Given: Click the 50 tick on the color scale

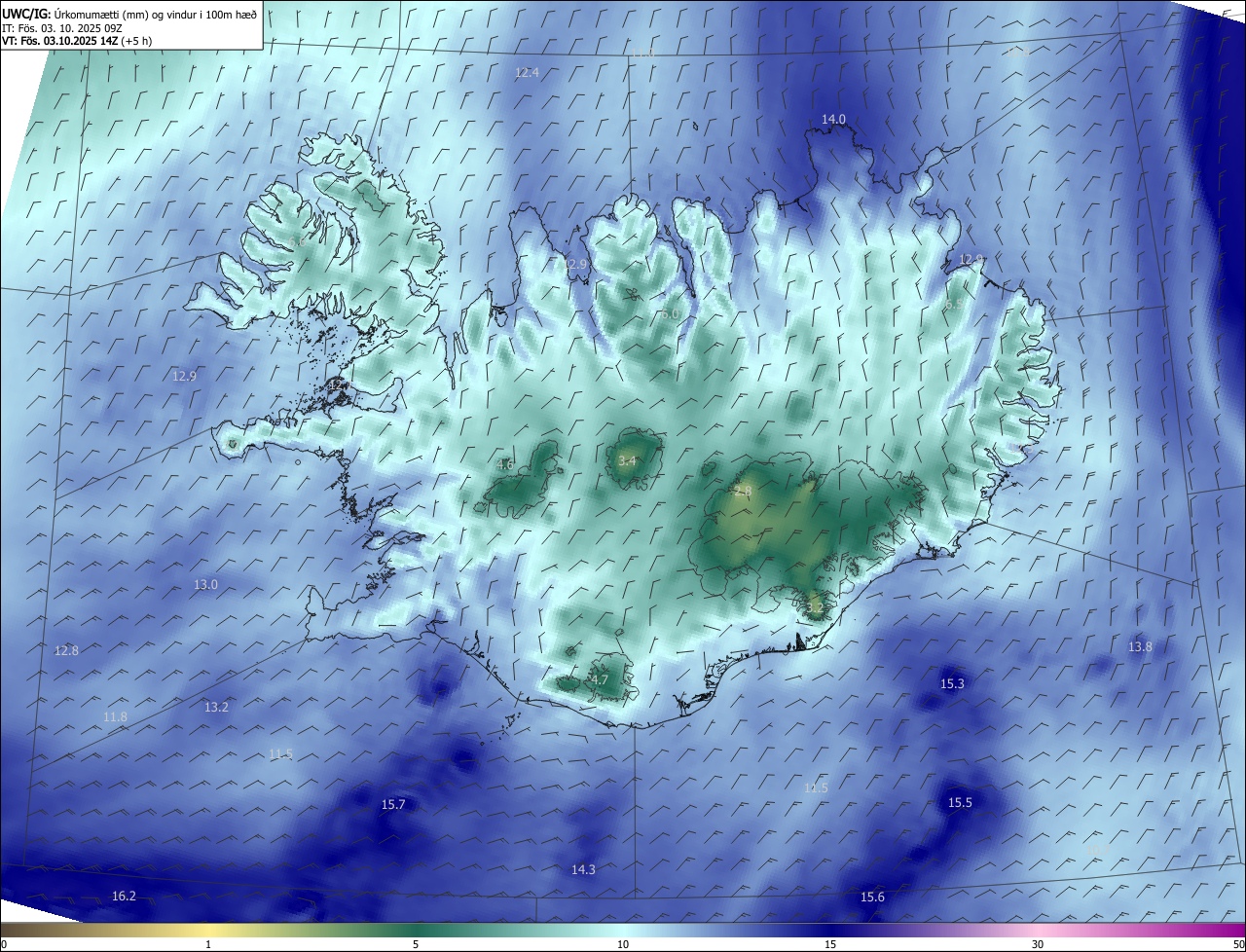Looking at the screenshot, I should point(1238,945).
